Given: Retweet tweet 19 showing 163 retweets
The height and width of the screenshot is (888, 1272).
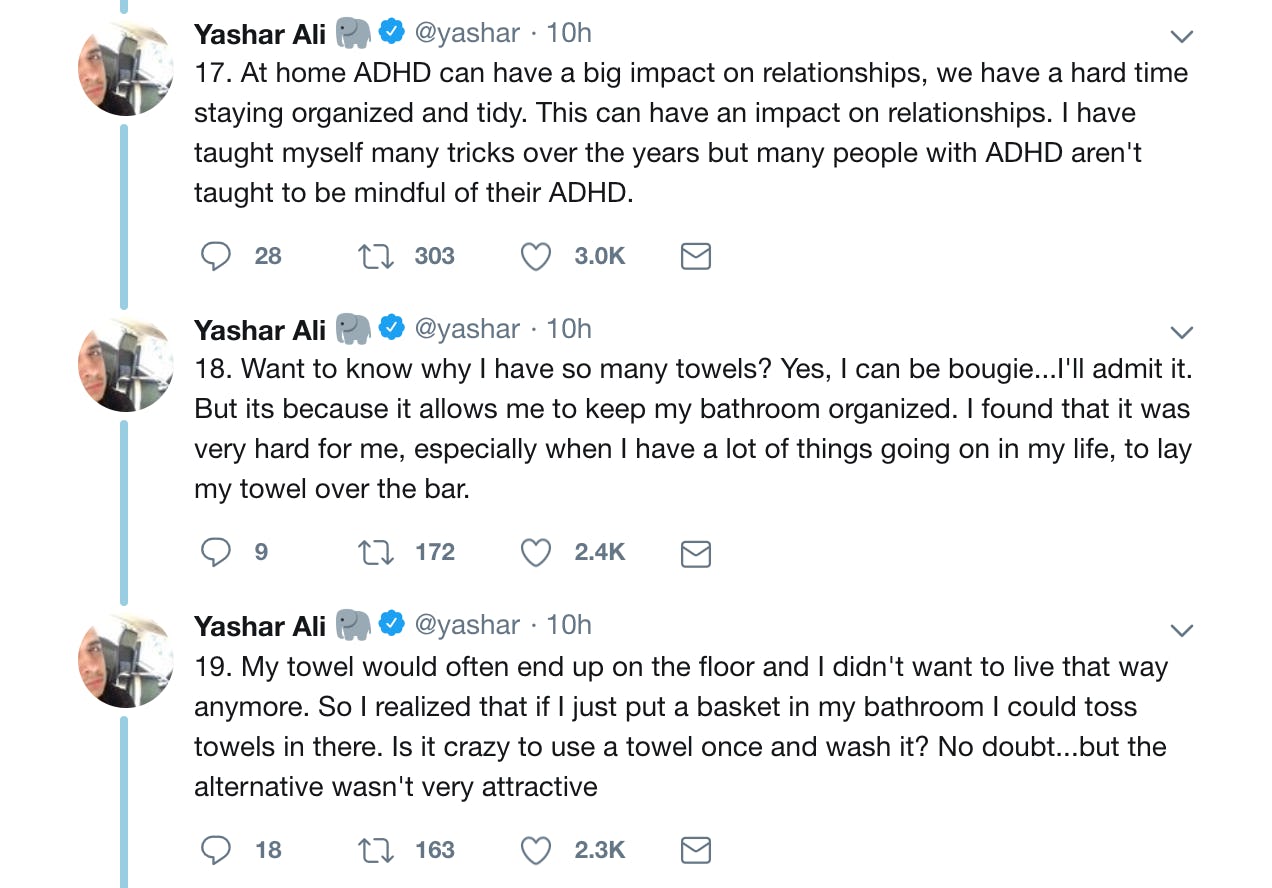Looking at the screenshot, I should [375, 850].
